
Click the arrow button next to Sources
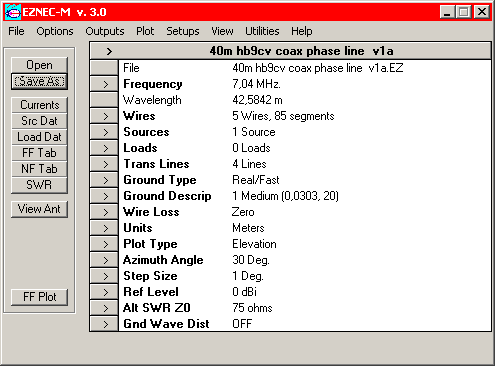click(x=104, y=132)
